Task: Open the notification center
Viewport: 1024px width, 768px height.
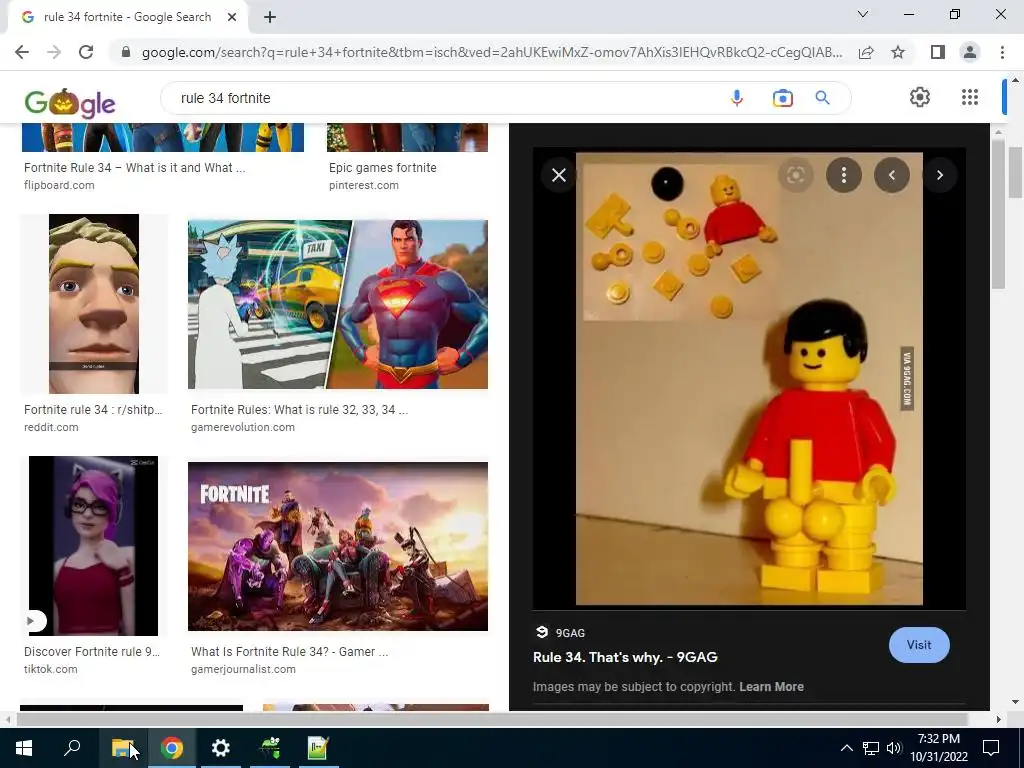Action: pos(991,748)
